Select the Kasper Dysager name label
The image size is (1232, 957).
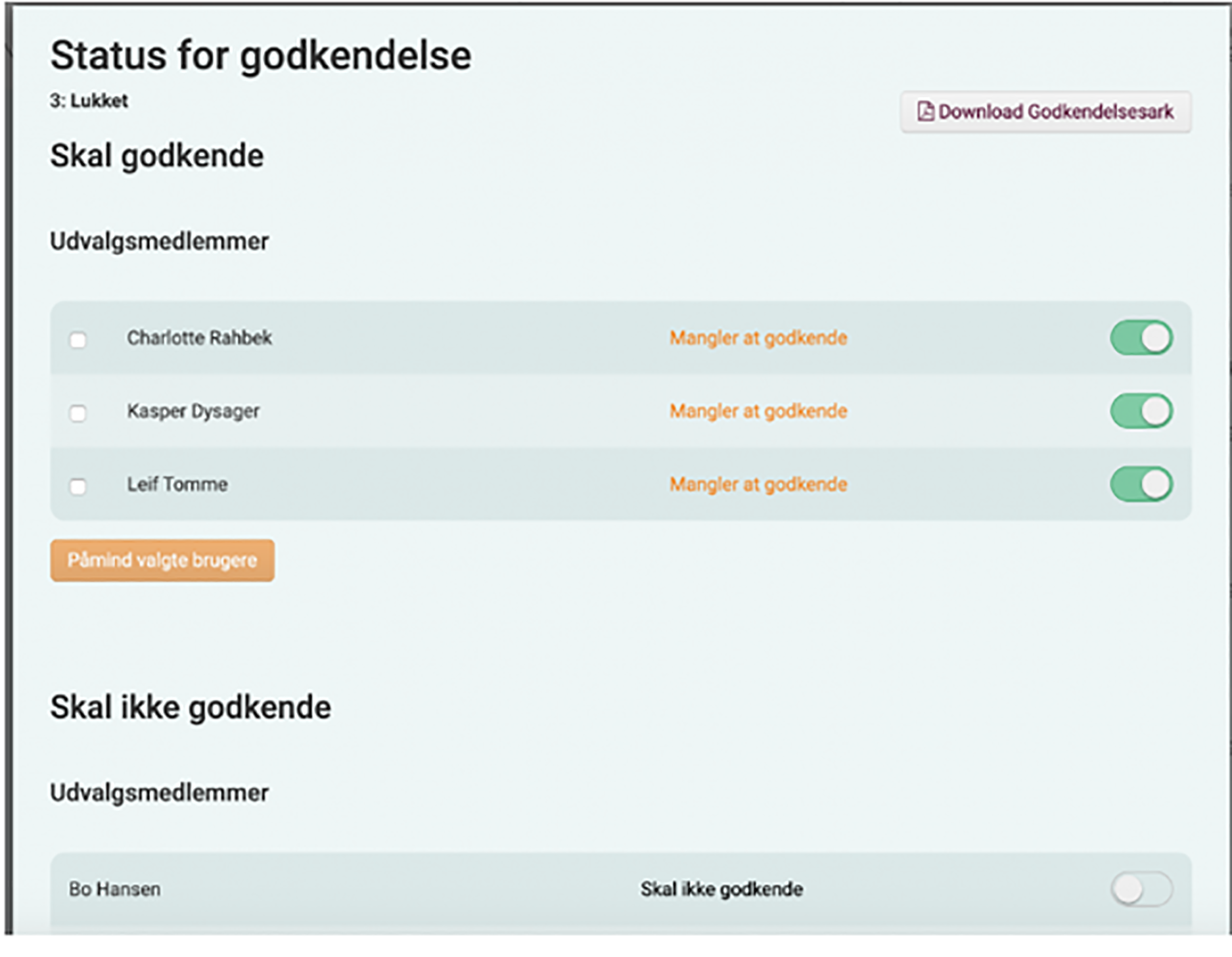tap(193, 411)
